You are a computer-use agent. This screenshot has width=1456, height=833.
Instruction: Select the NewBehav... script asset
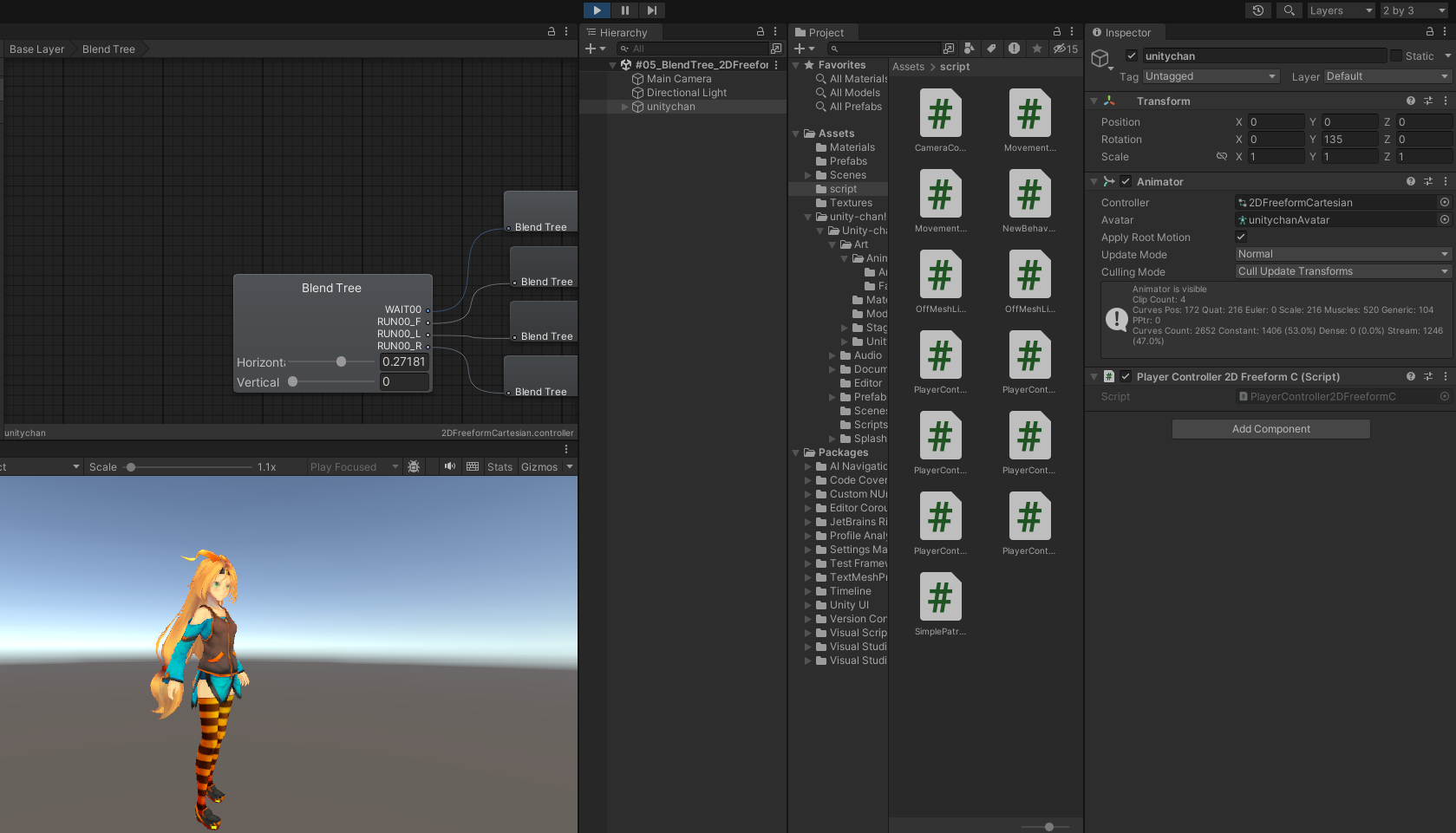(1028, 201)
